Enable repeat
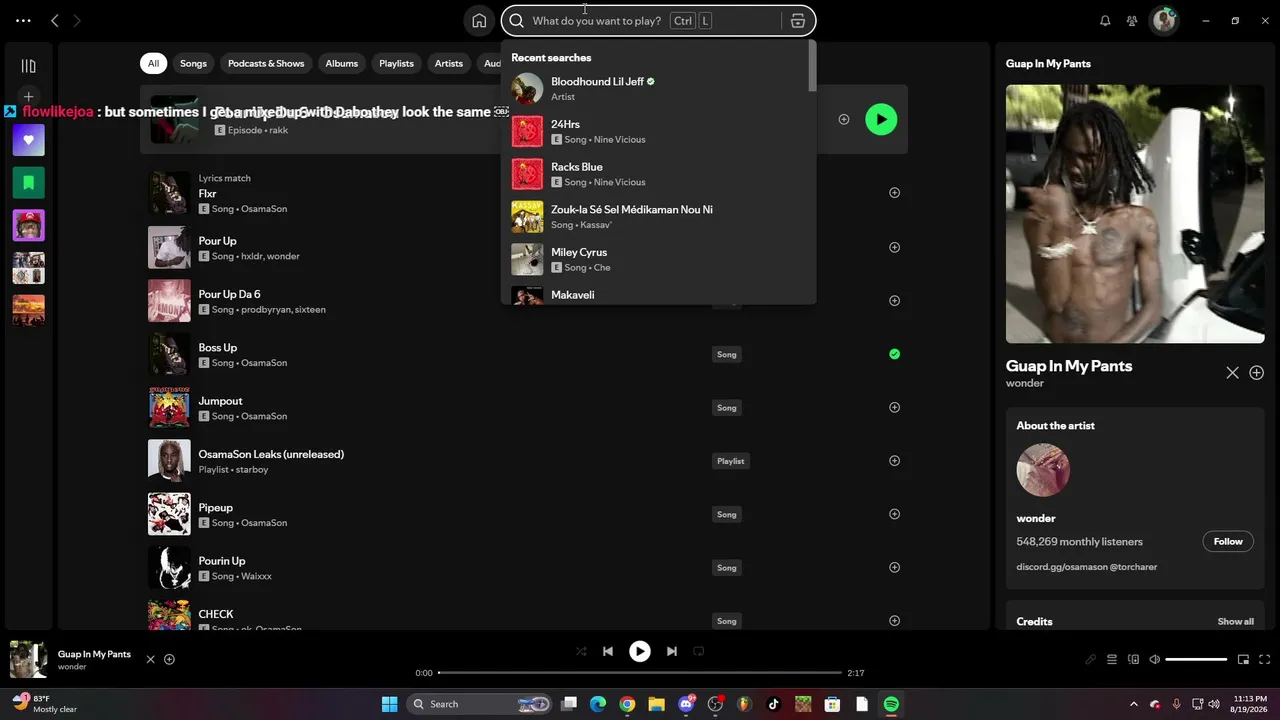 [699, 651]
